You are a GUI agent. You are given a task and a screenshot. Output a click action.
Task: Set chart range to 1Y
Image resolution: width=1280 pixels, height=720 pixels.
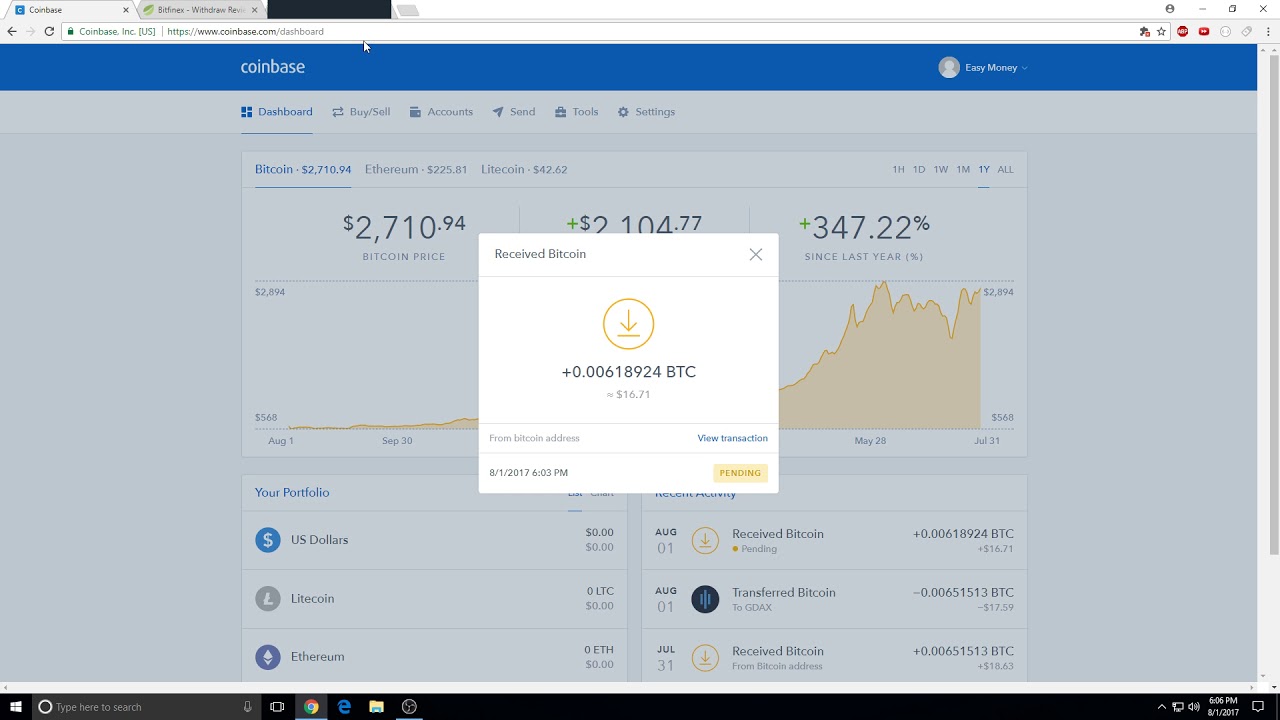coord(984,170)
